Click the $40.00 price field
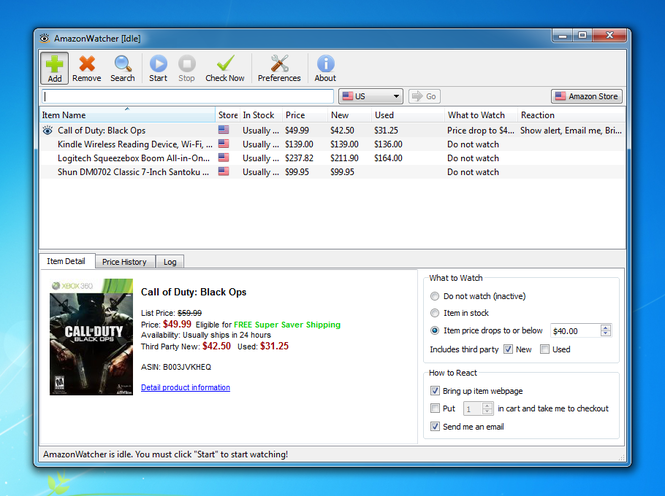Screen dimensions: 665x496 (576, 331)
